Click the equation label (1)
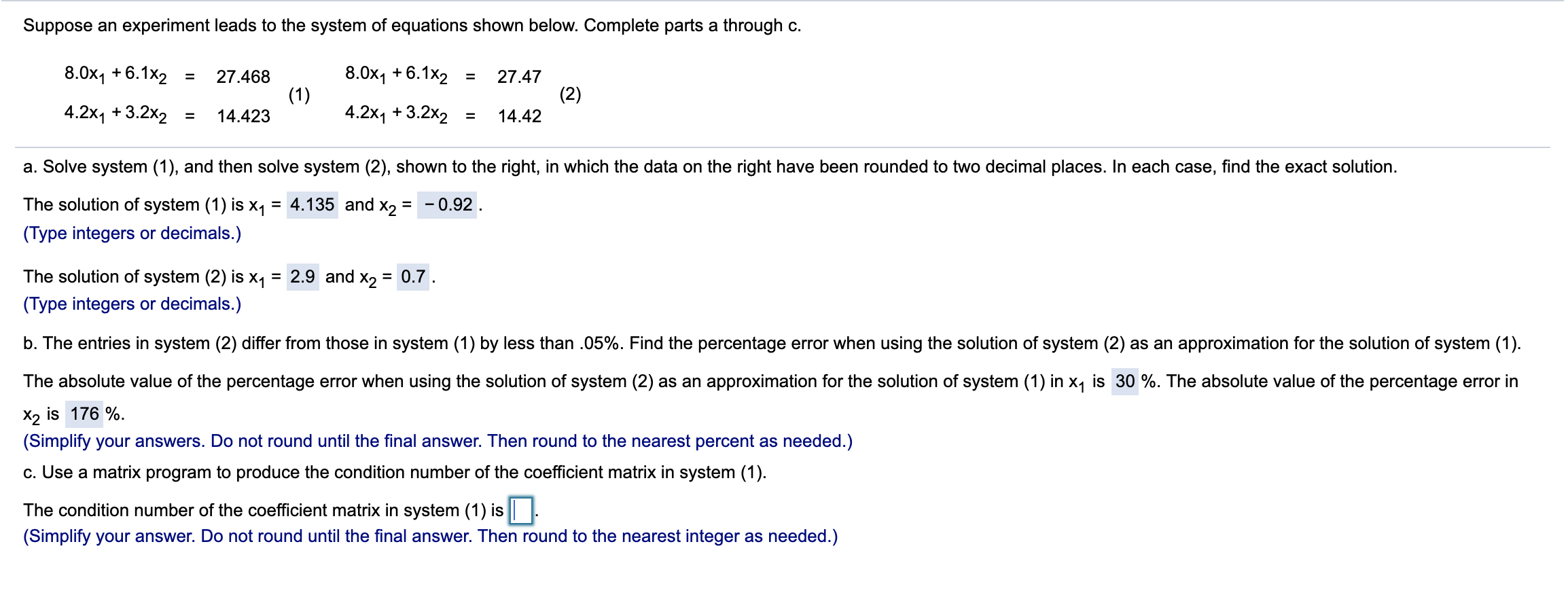1568x614 pixels. point(299,95)
